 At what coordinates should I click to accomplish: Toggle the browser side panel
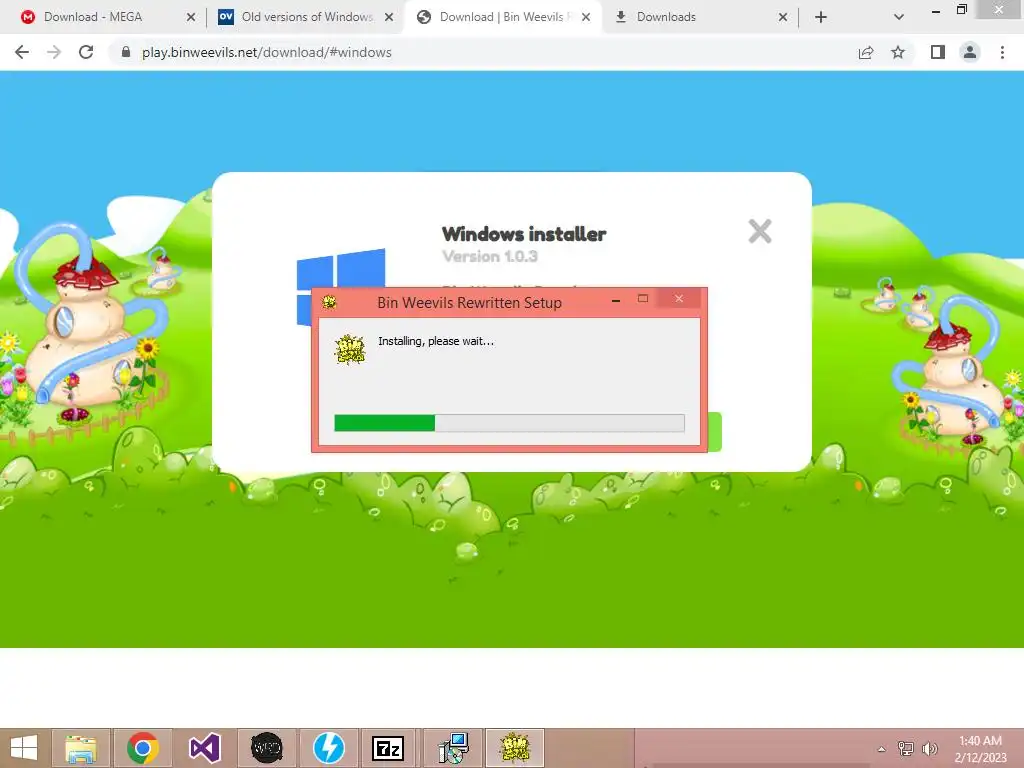coord(938,52)
